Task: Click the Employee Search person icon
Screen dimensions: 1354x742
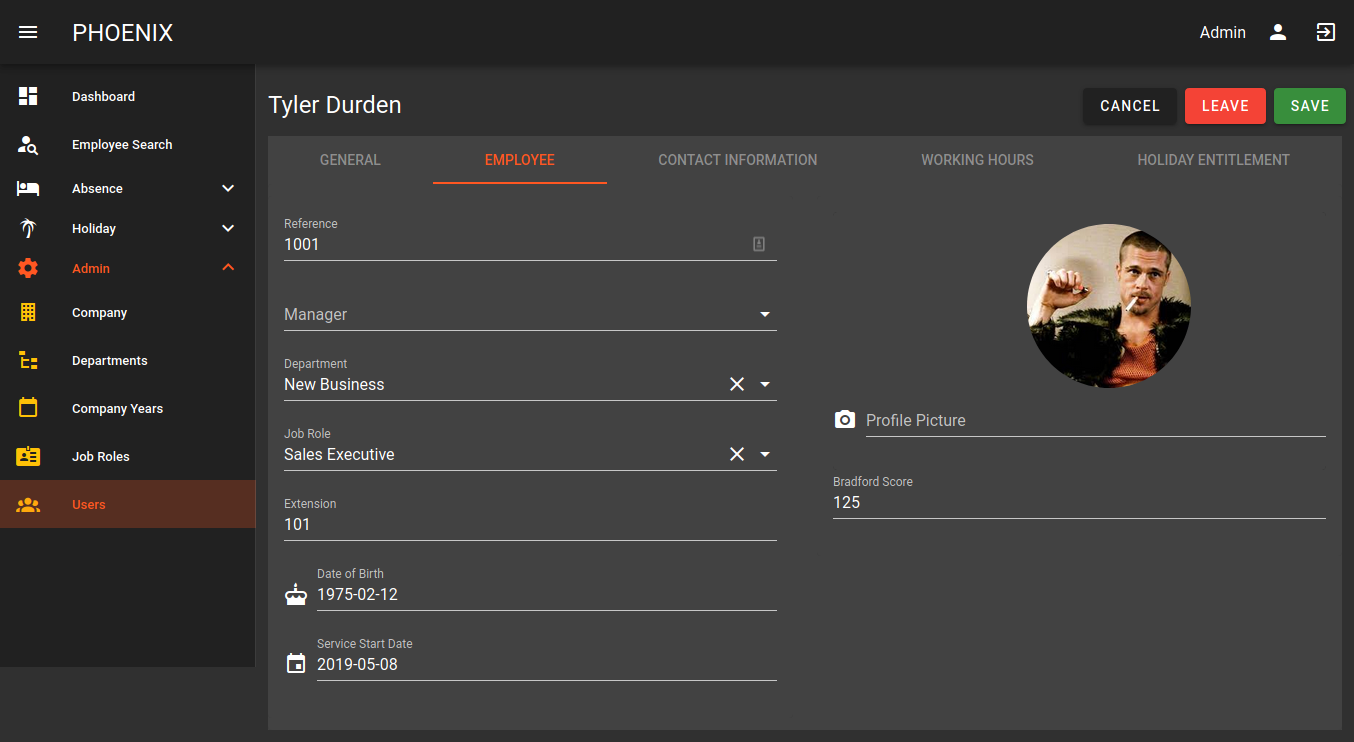Action: tap(28, 145)
